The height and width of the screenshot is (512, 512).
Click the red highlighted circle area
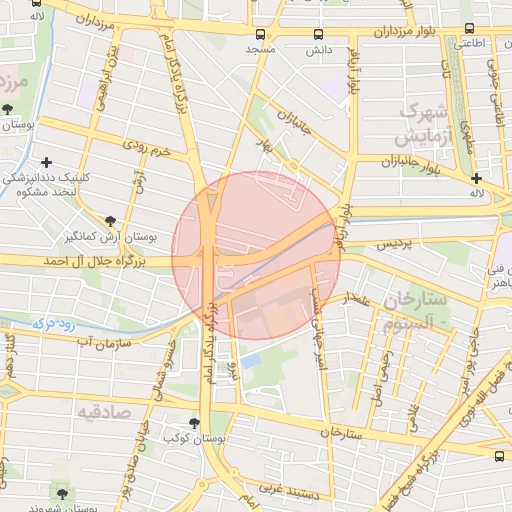coord(256,256)
